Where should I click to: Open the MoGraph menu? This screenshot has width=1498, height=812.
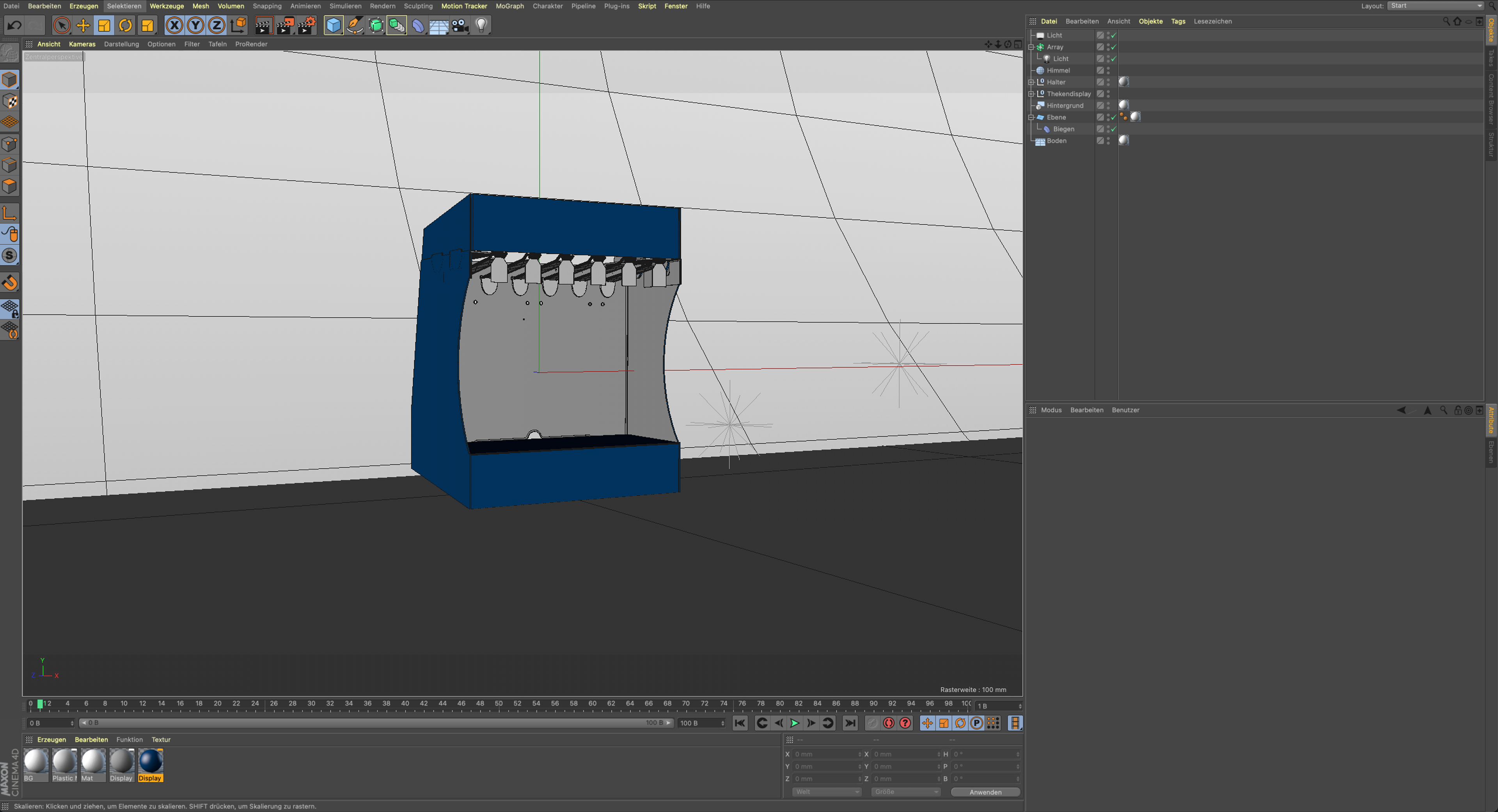pos(509,6)
